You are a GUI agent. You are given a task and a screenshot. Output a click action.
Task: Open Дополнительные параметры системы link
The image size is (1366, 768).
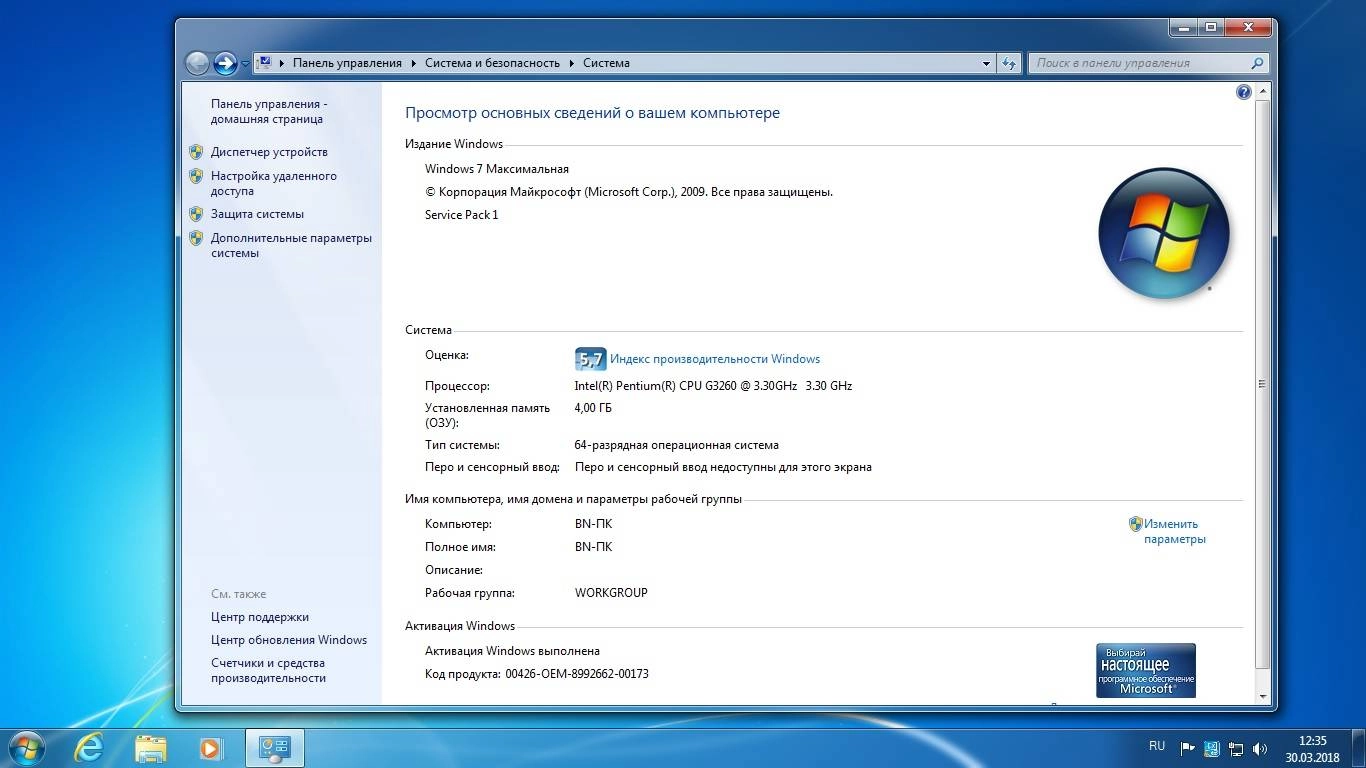[291, 245]
